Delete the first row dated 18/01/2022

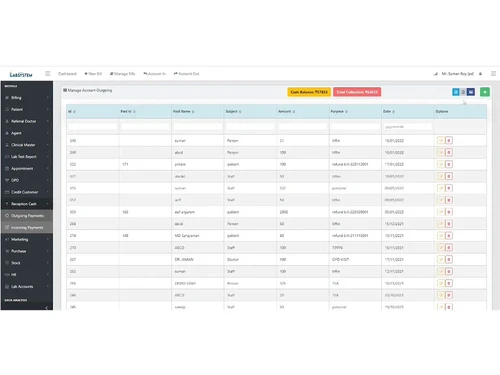449,141
